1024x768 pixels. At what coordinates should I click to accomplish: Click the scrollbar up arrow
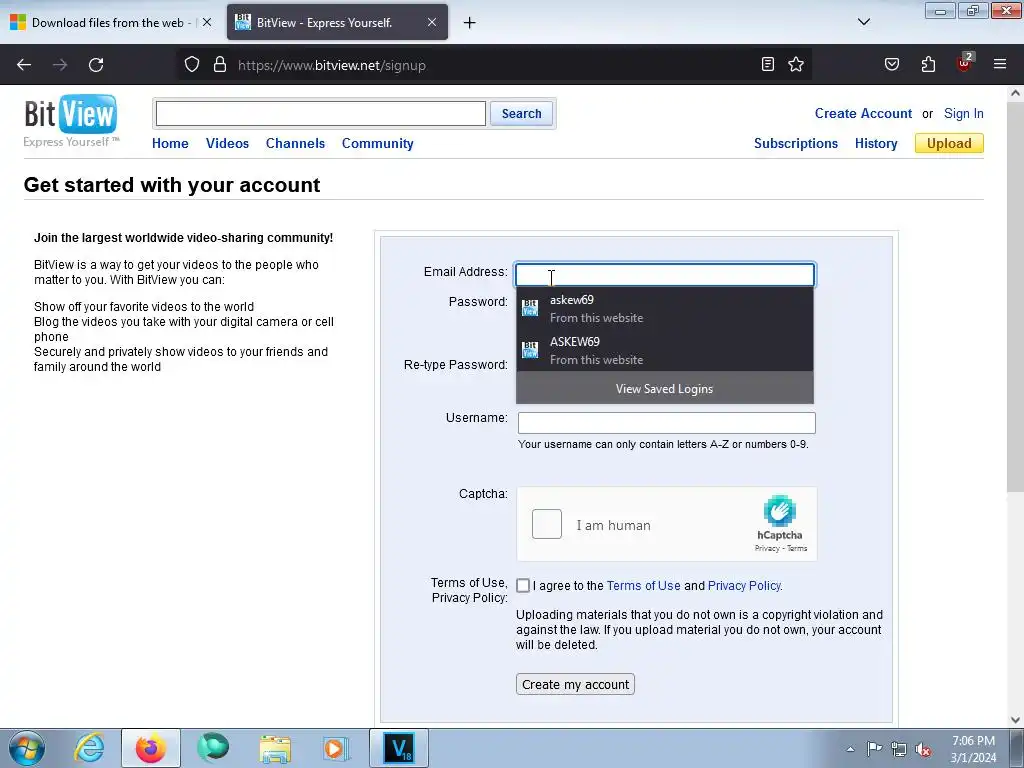[1015, 93]
